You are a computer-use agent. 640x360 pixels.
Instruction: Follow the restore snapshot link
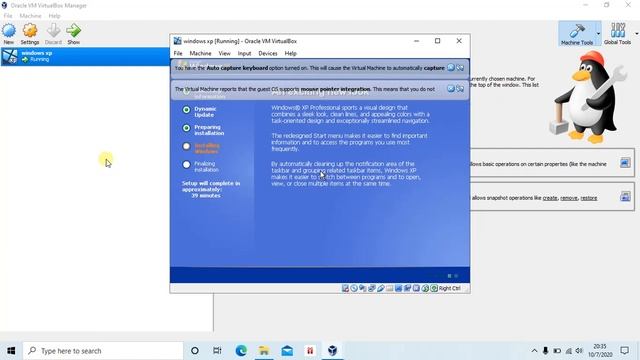589,198
